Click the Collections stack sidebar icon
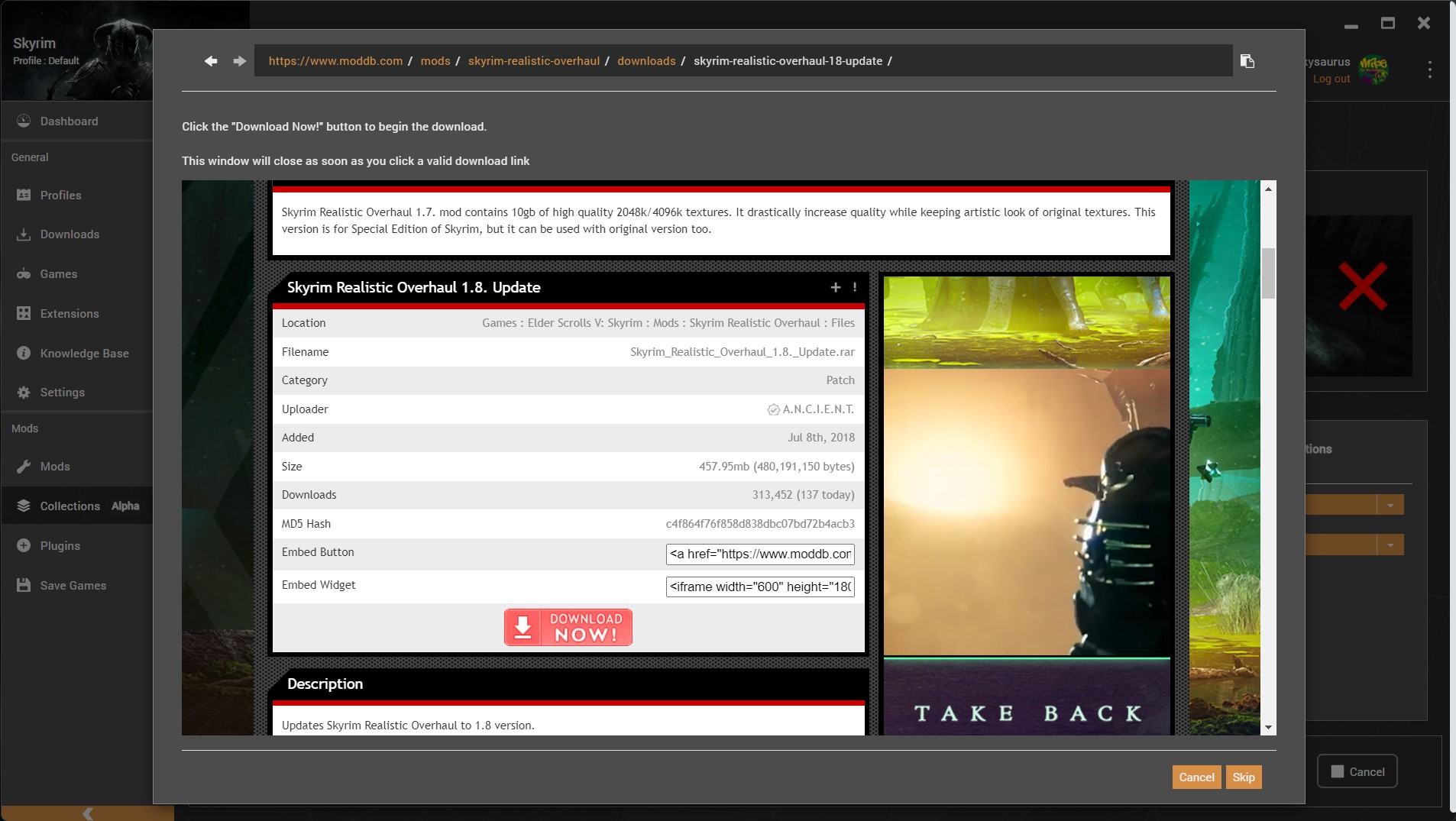This screenshot has height=821, width=1456. 24,506
